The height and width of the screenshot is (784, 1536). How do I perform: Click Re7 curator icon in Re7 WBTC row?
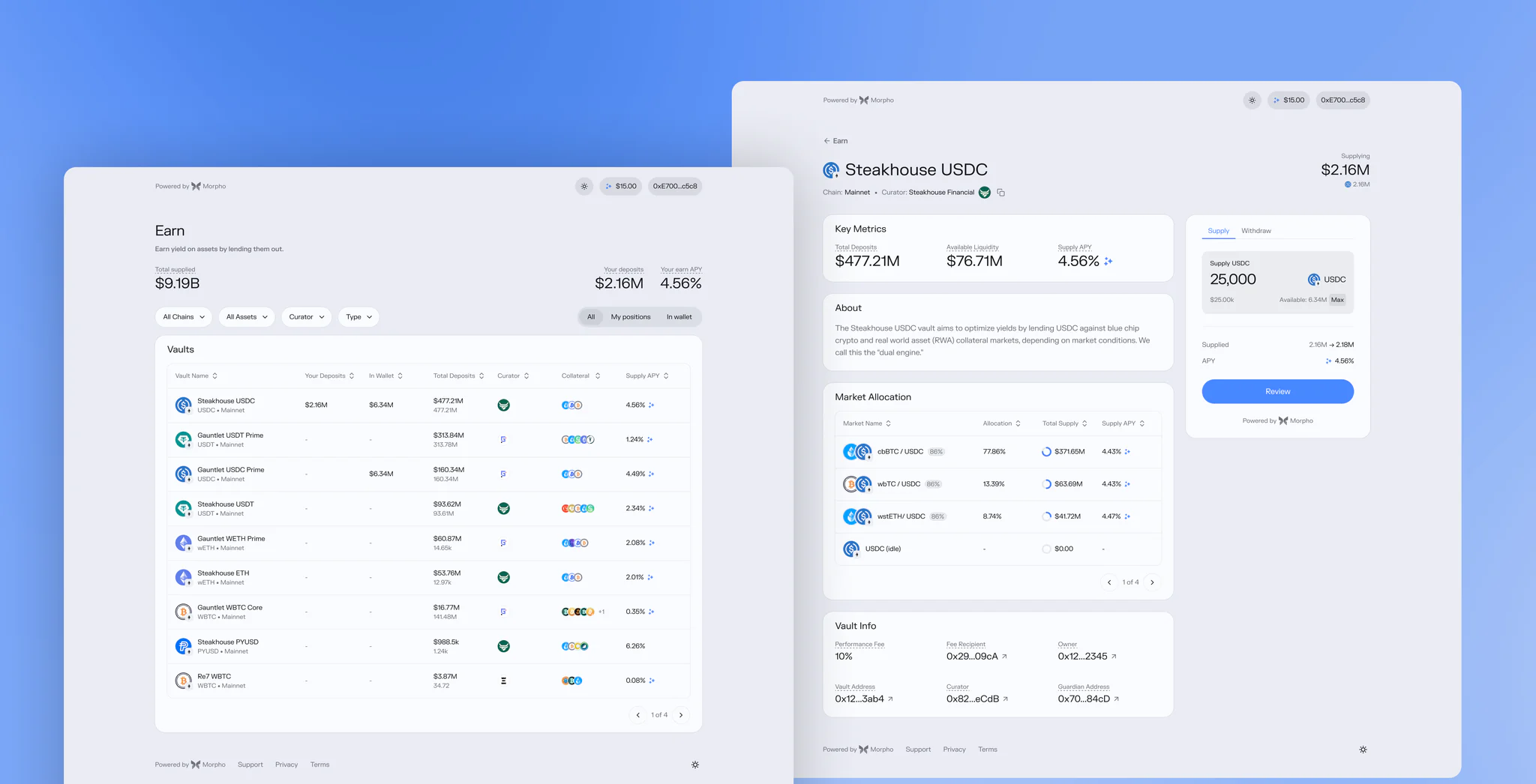pyautogui.click(x=503, y=681)
